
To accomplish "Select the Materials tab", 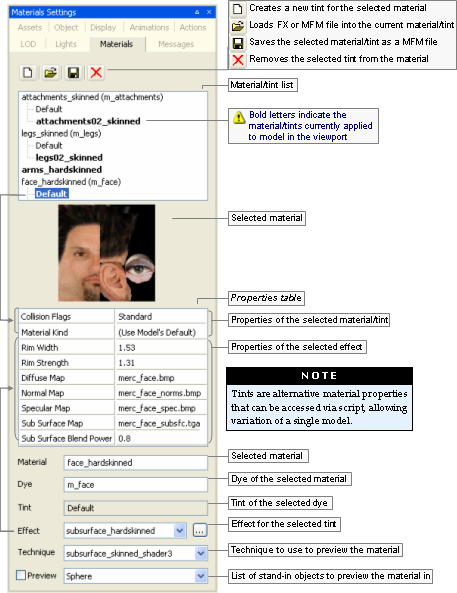I will (117, 44).
